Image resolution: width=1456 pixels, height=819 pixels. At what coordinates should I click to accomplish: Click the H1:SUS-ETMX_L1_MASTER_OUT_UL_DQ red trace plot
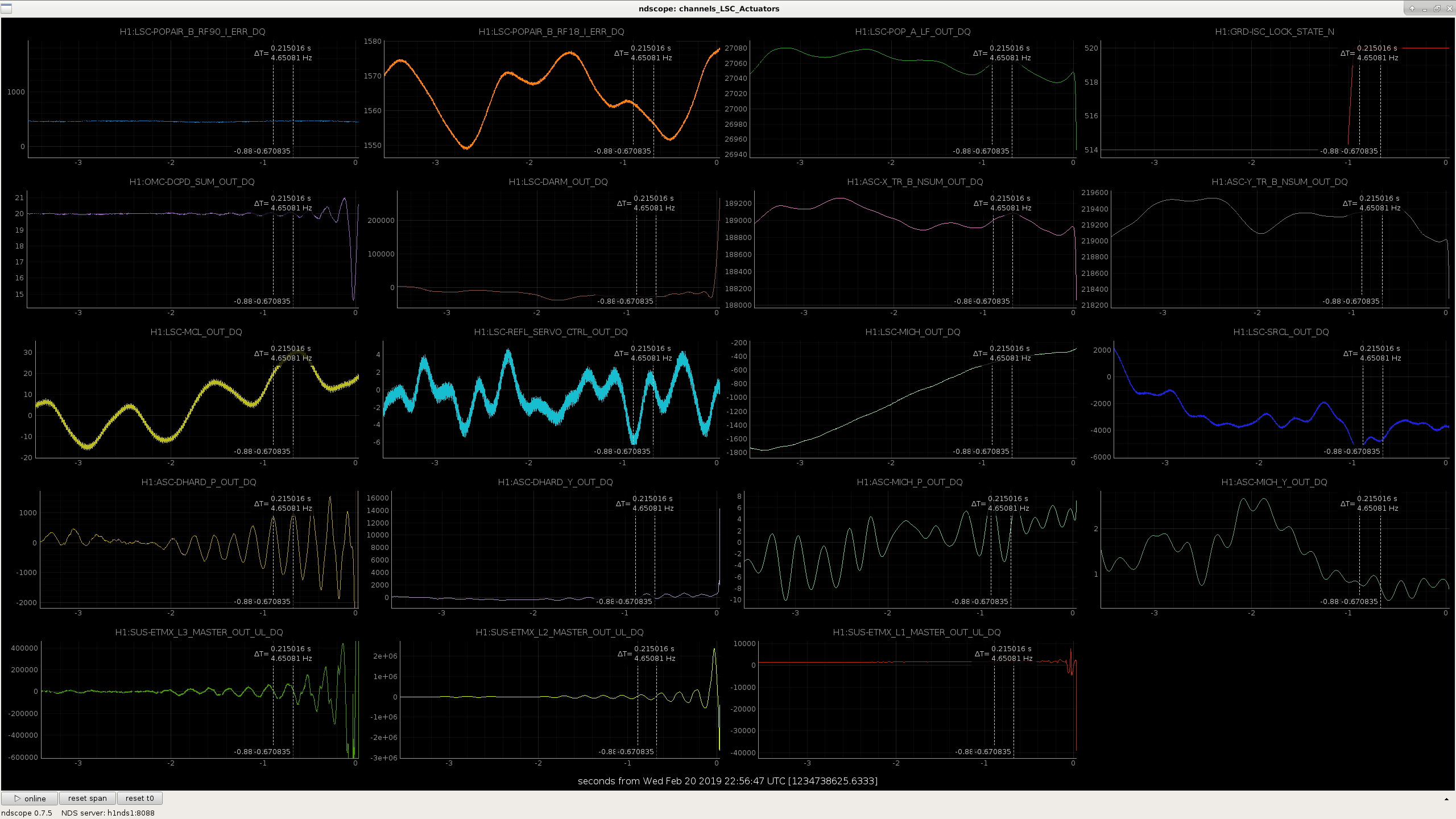[917, 700]
